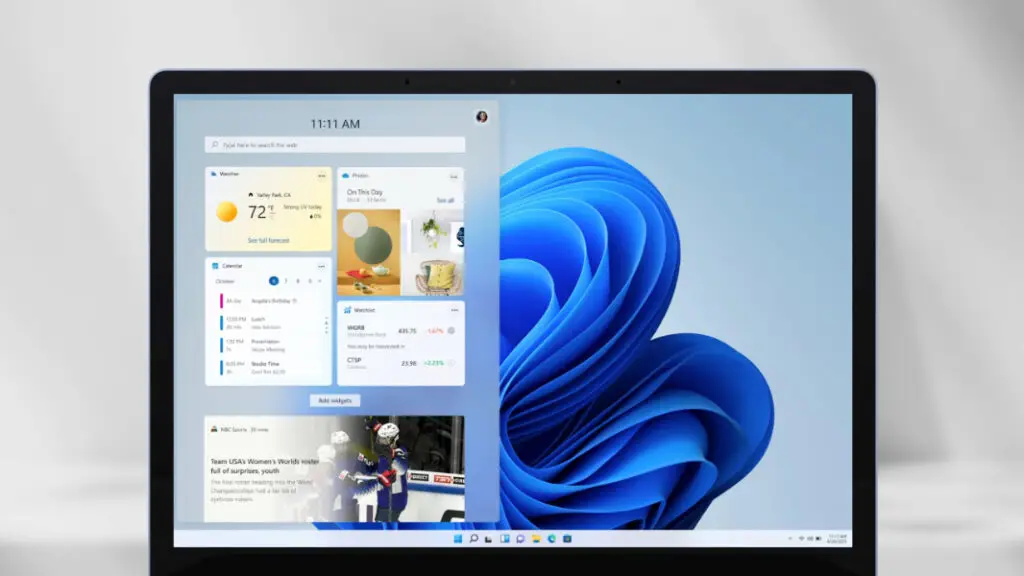Click your profile avatar above the widgets panel
The image size is (1024, 576).
pos(483,114)
